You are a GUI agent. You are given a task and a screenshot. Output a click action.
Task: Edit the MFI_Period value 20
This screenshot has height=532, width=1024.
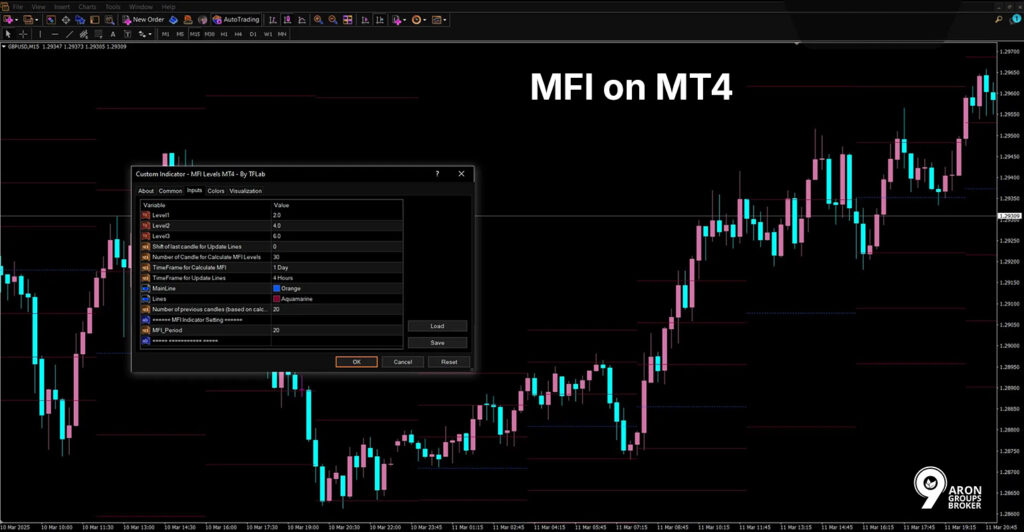(x=336, y=330)
